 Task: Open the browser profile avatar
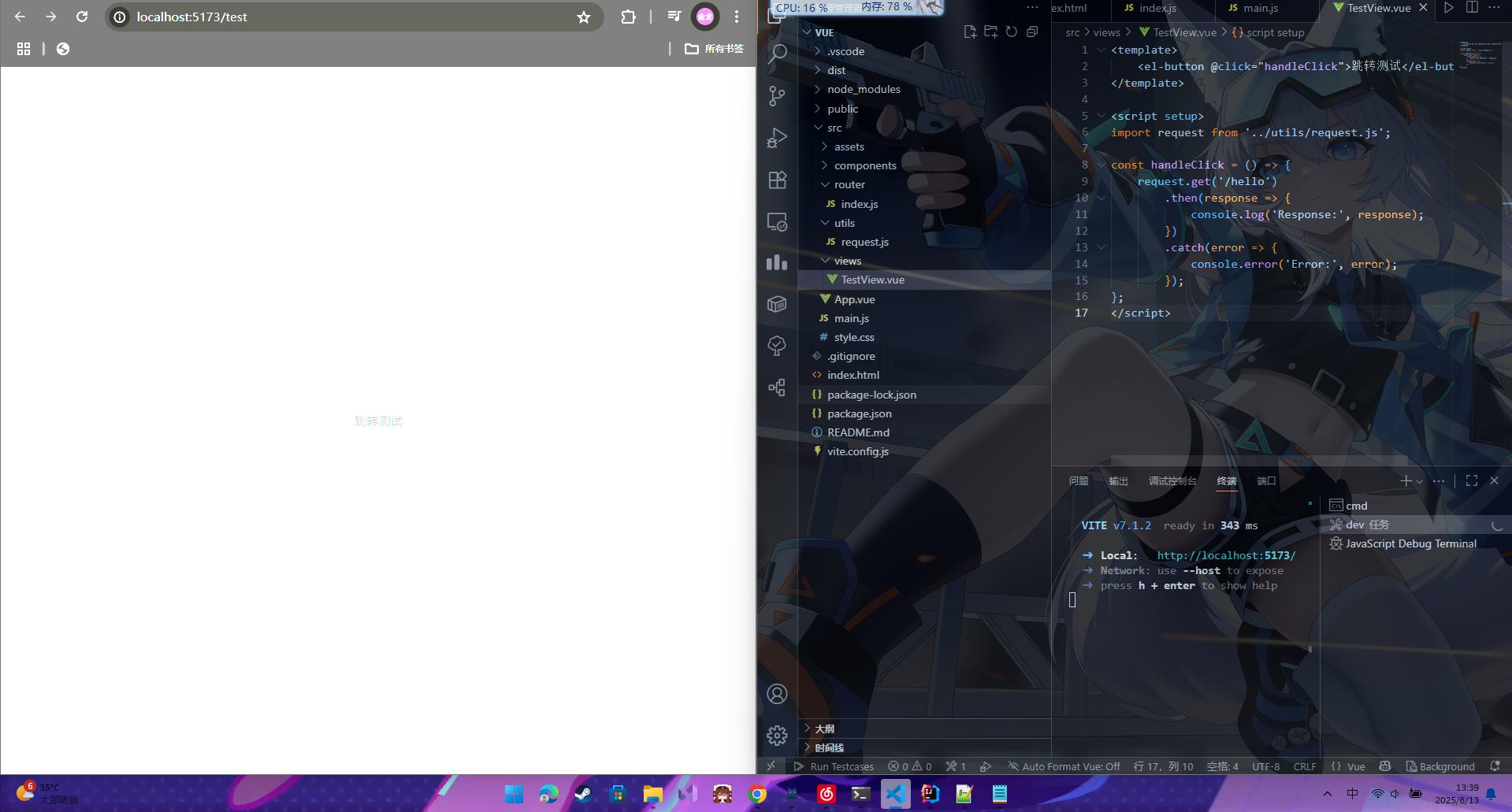(704, 17)
